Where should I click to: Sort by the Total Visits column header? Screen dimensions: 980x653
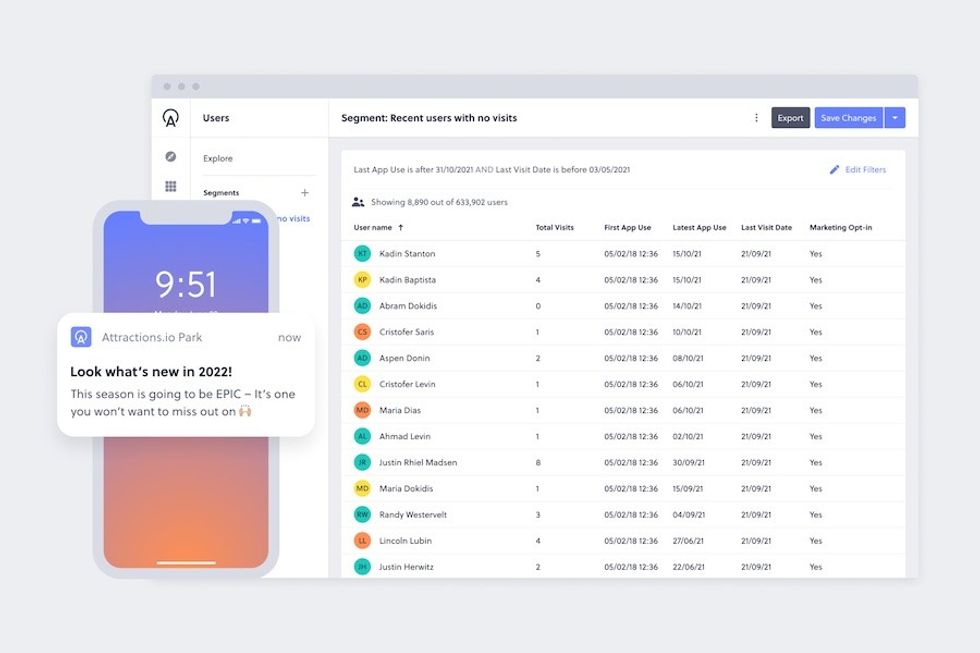tap(554, 228)
